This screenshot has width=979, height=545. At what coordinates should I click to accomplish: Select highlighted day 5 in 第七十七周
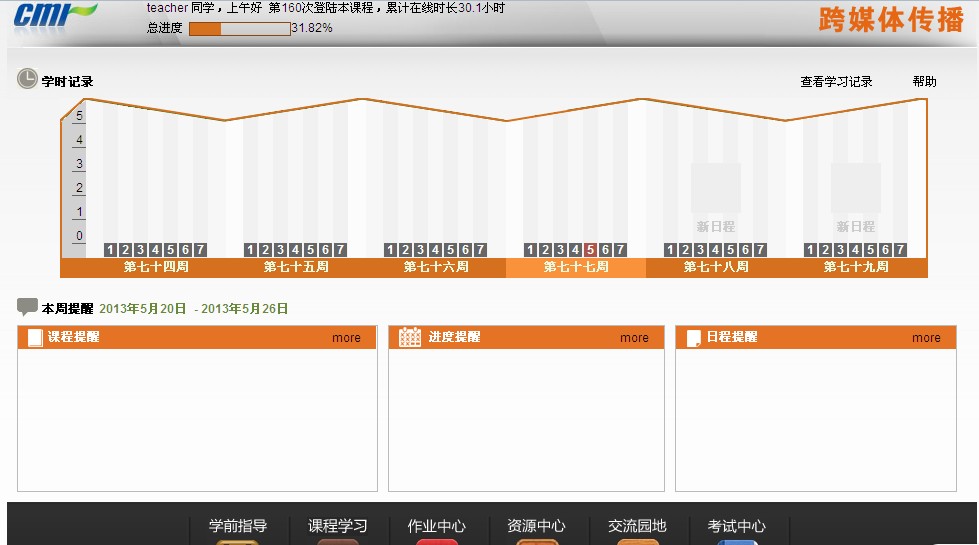(x=590, y=250)
